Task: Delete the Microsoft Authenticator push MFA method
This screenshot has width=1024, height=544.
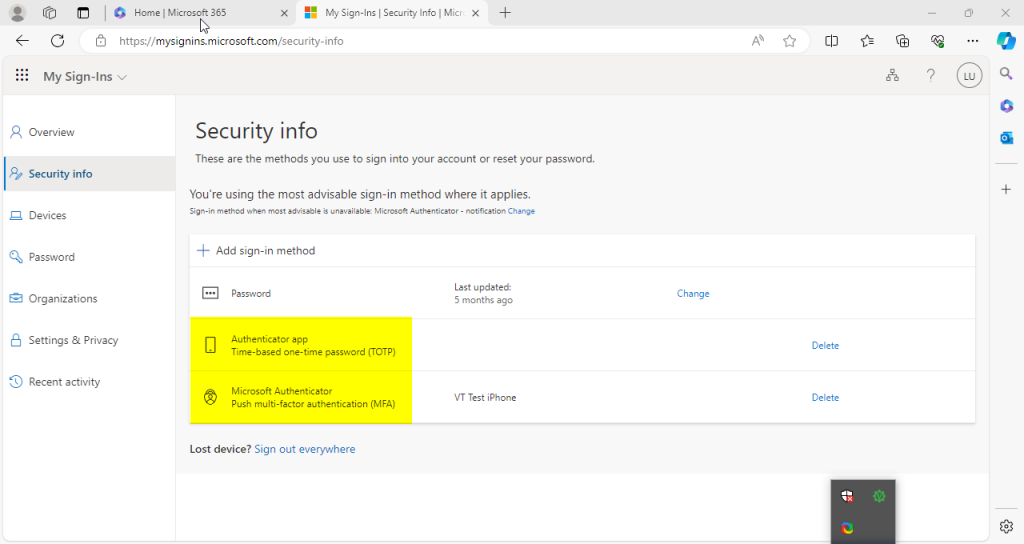Action: [x=825, y=398]
